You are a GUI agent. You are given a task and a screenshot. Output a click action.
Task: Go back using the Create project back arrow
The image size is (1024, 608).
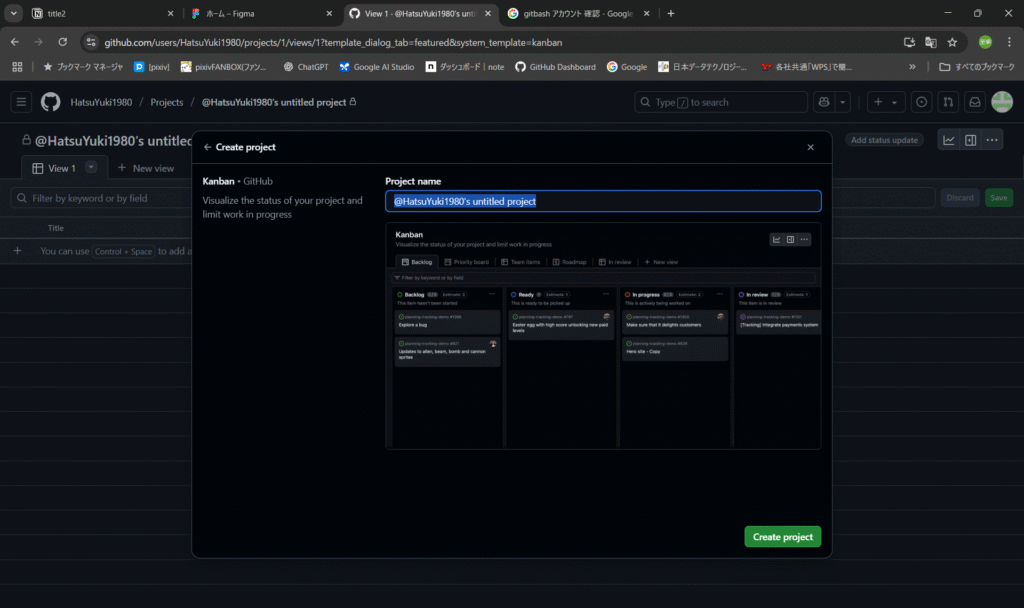coord(207,148)
